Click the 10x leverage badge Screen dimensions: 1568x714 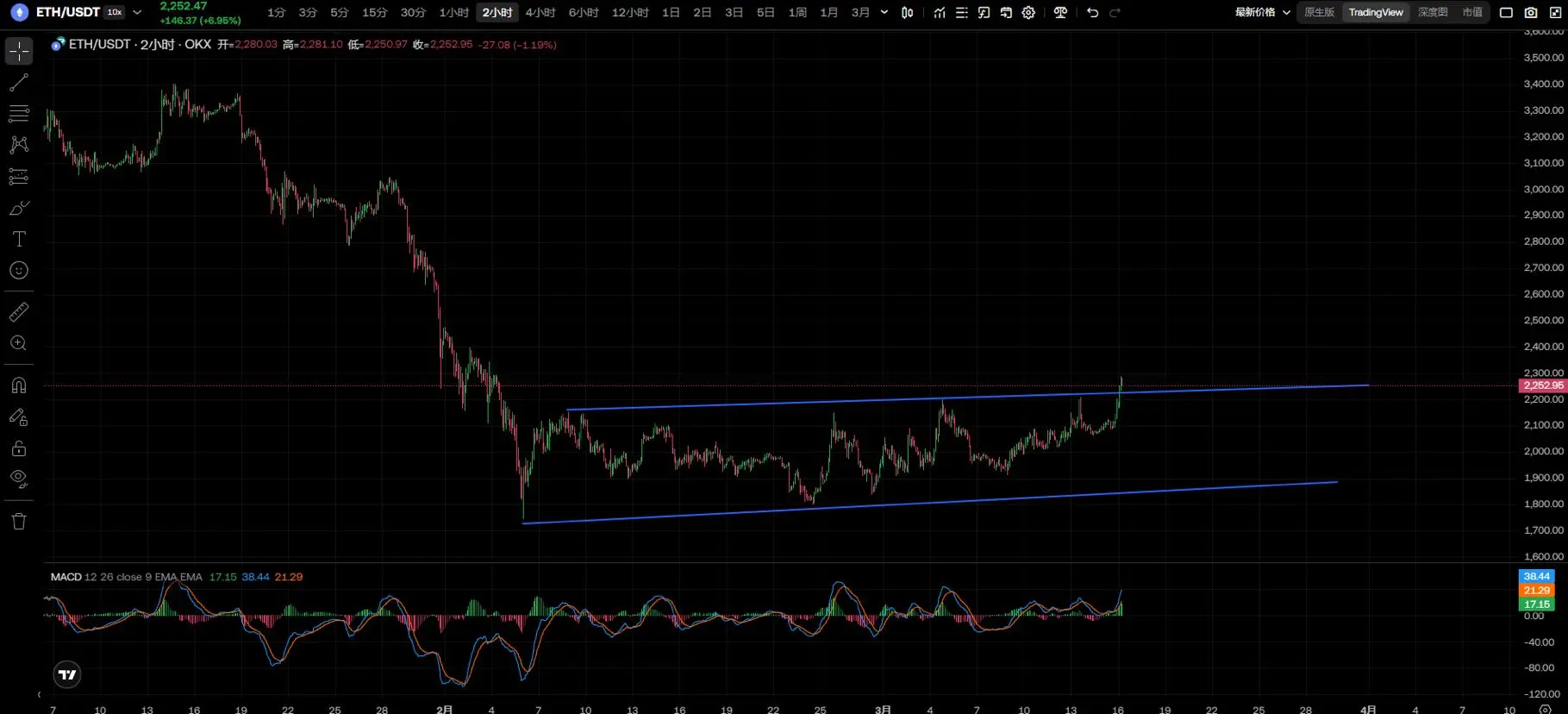click(x=115, y=13)
